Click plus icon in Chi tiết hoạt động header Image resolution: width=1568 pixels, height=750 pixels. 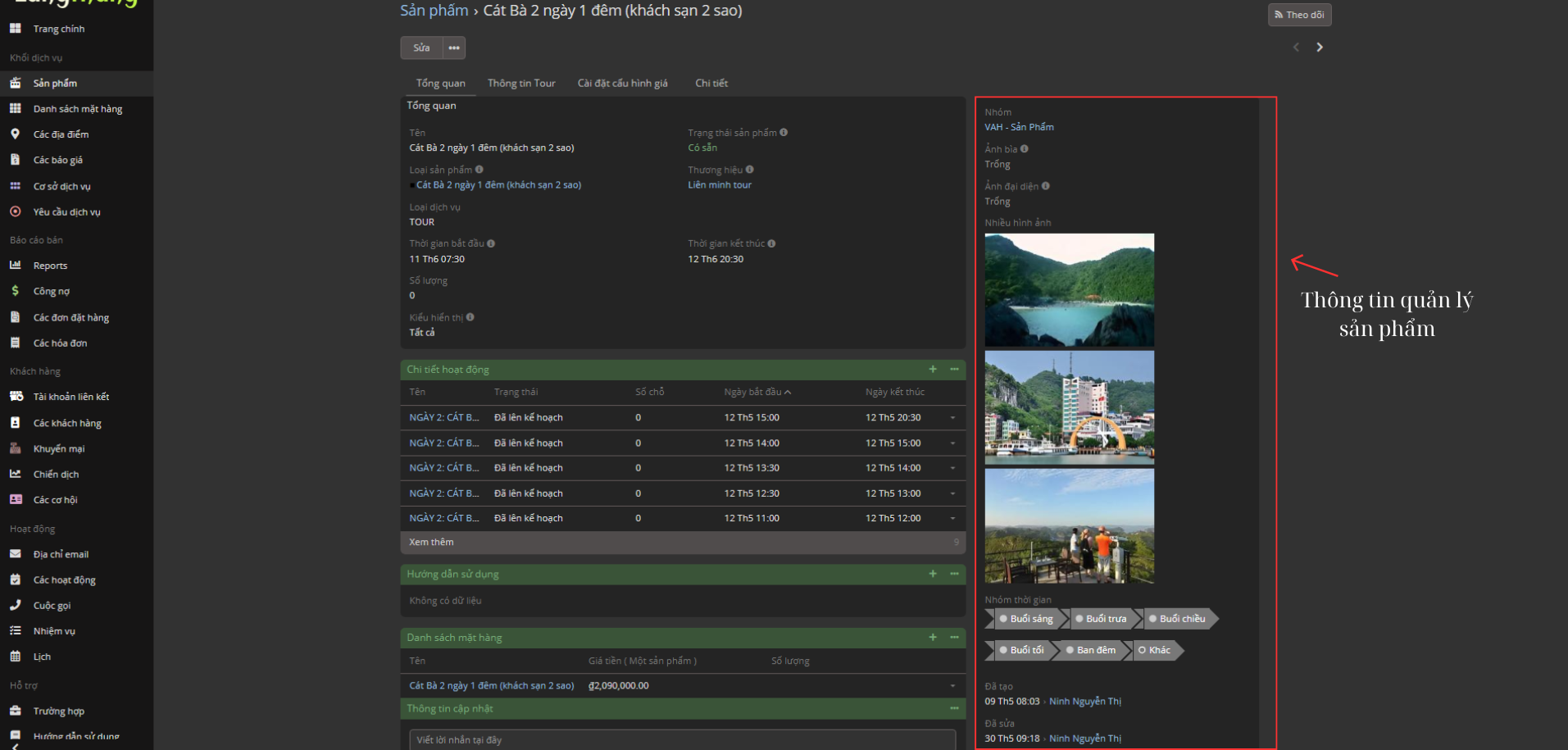[933, 370]
